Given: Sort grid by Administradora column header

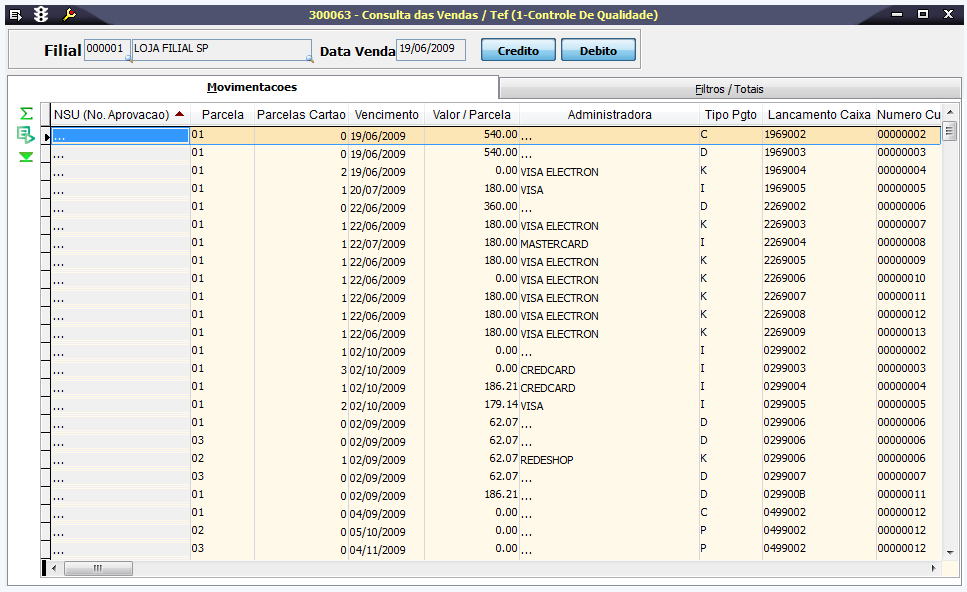Looking at the screenshot, I should click(609, 115).
